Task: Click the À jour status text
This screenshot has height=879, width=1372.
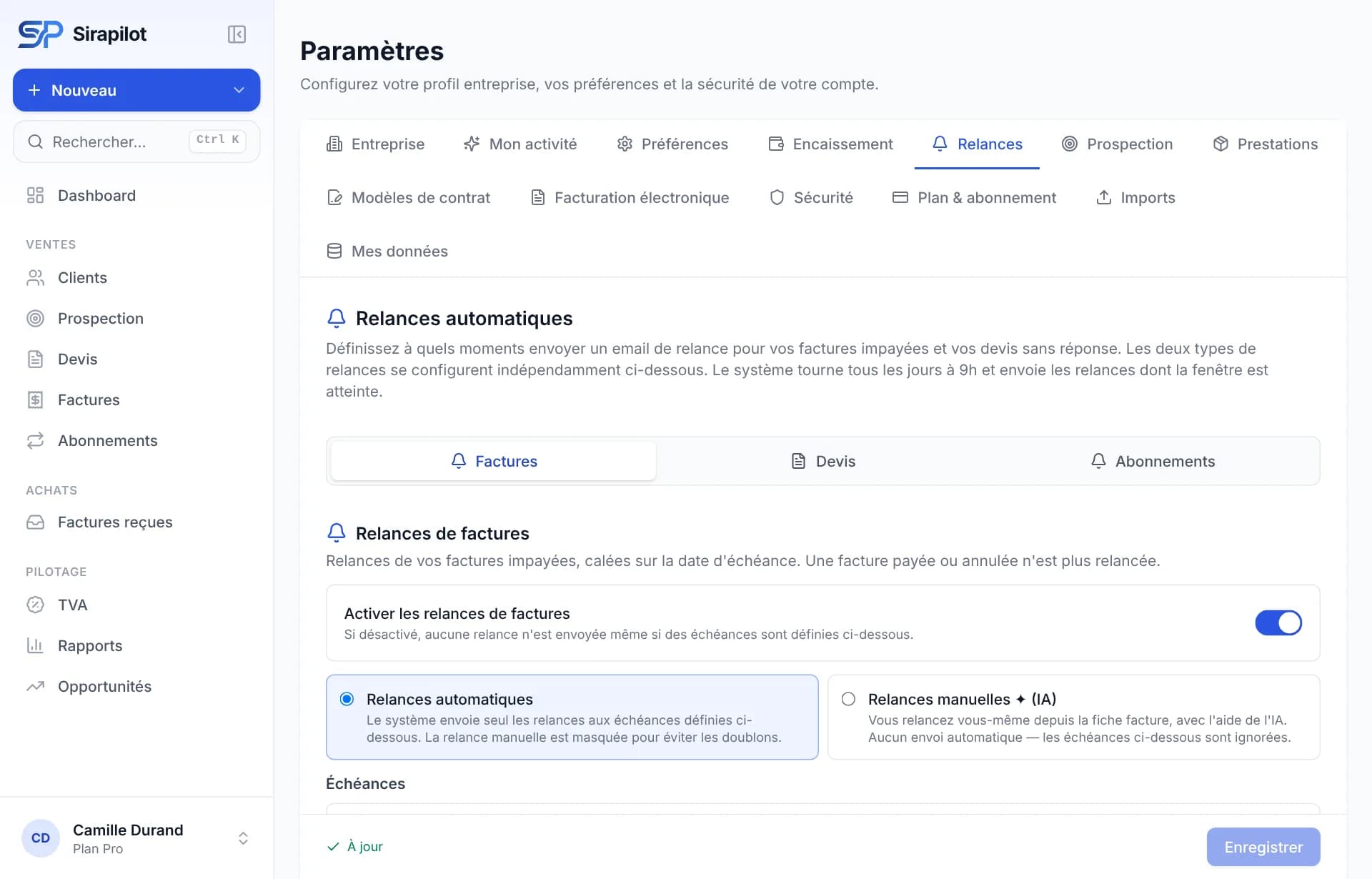Action: (365, 847)
